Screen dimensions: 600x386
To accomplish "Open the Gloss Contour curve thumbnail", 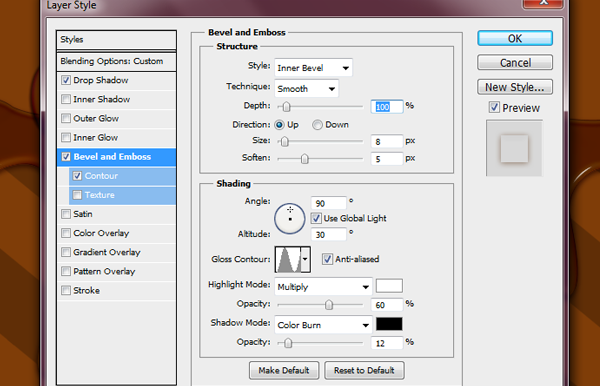I will point(288,259).
